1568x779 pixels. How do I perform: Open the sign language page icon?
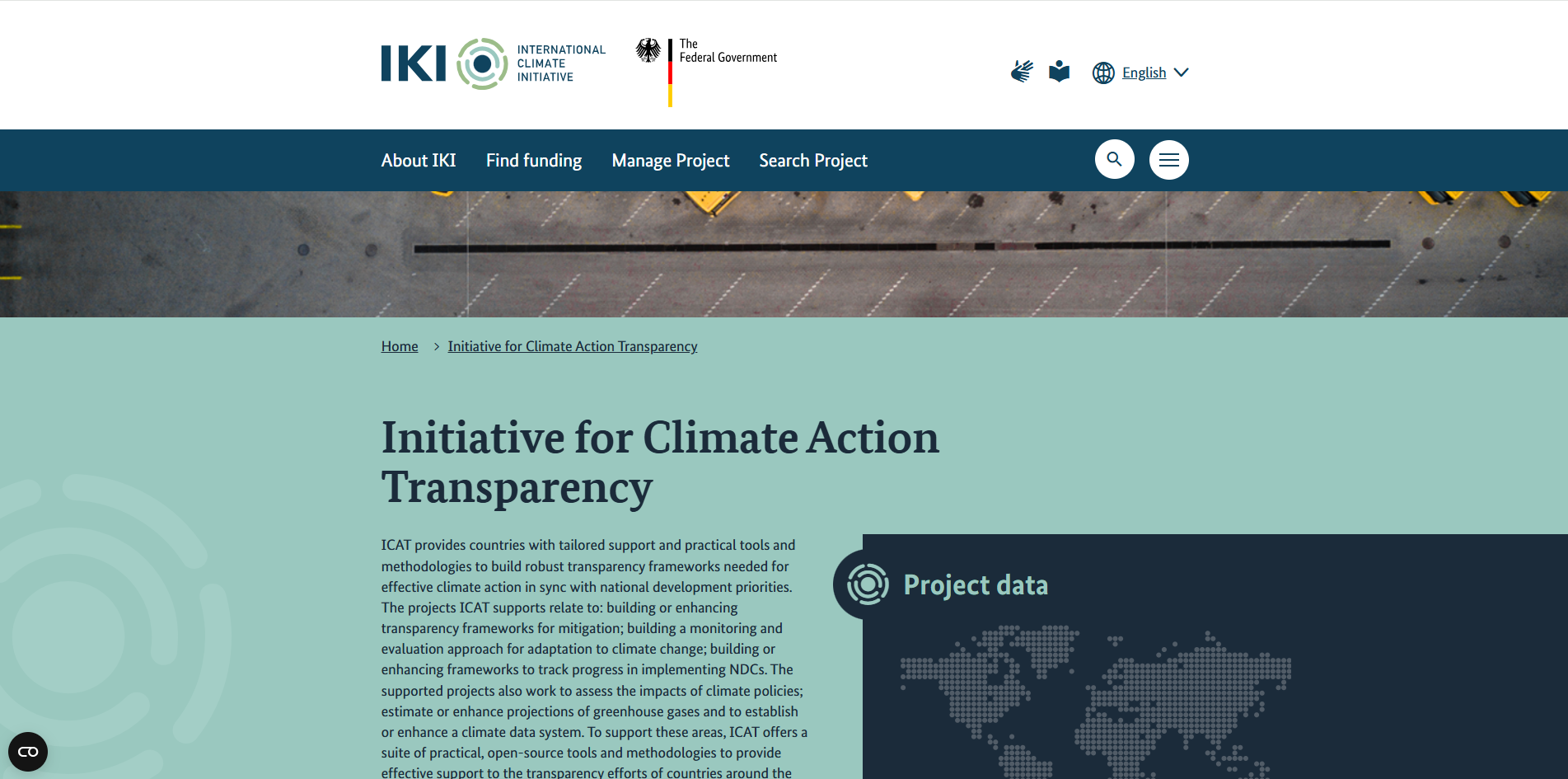tap(1022, 72)
